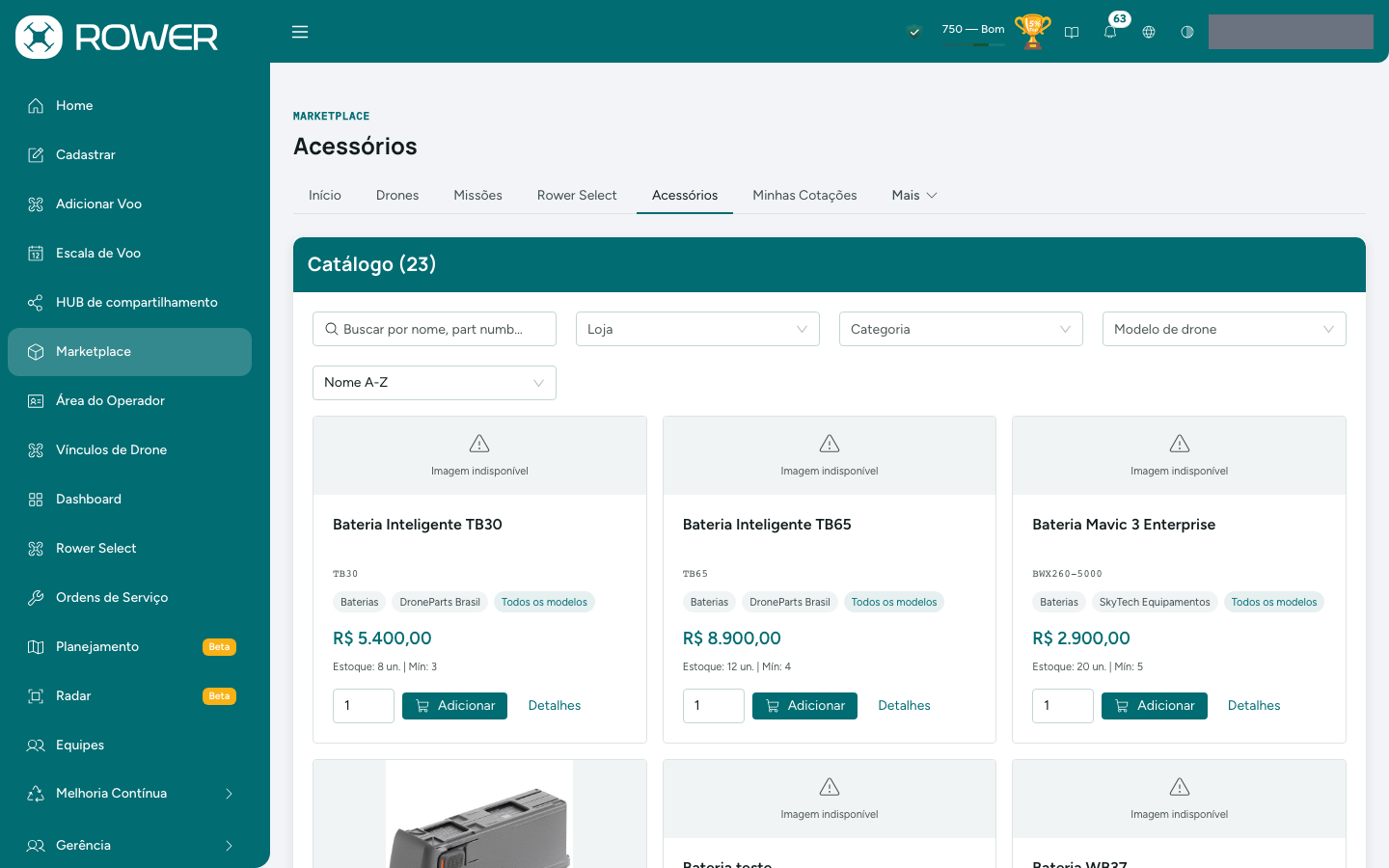
Task: Open the book documentation icon
Action: 1072,32
